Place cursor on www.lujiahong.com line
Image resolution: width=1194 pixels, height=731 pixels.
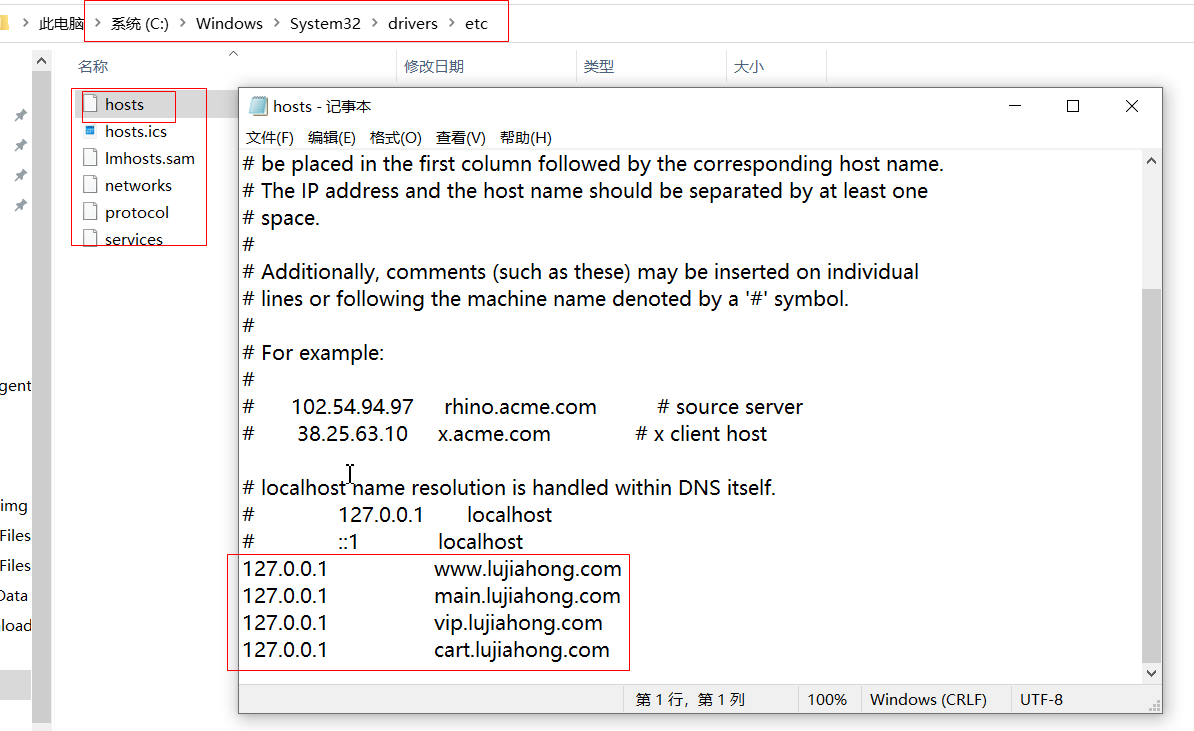pos(527,569)
